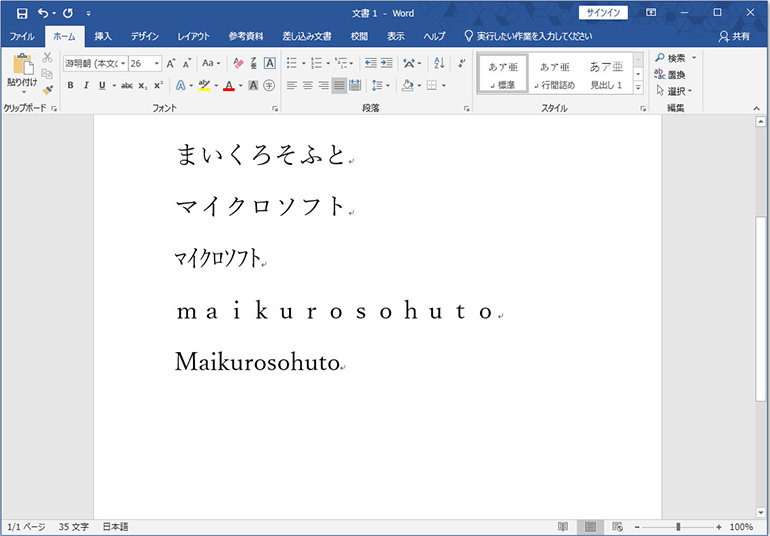770x536 pixels.
Task: Click the Redo/Repeat icon in title bar
Action: point(68,13)
